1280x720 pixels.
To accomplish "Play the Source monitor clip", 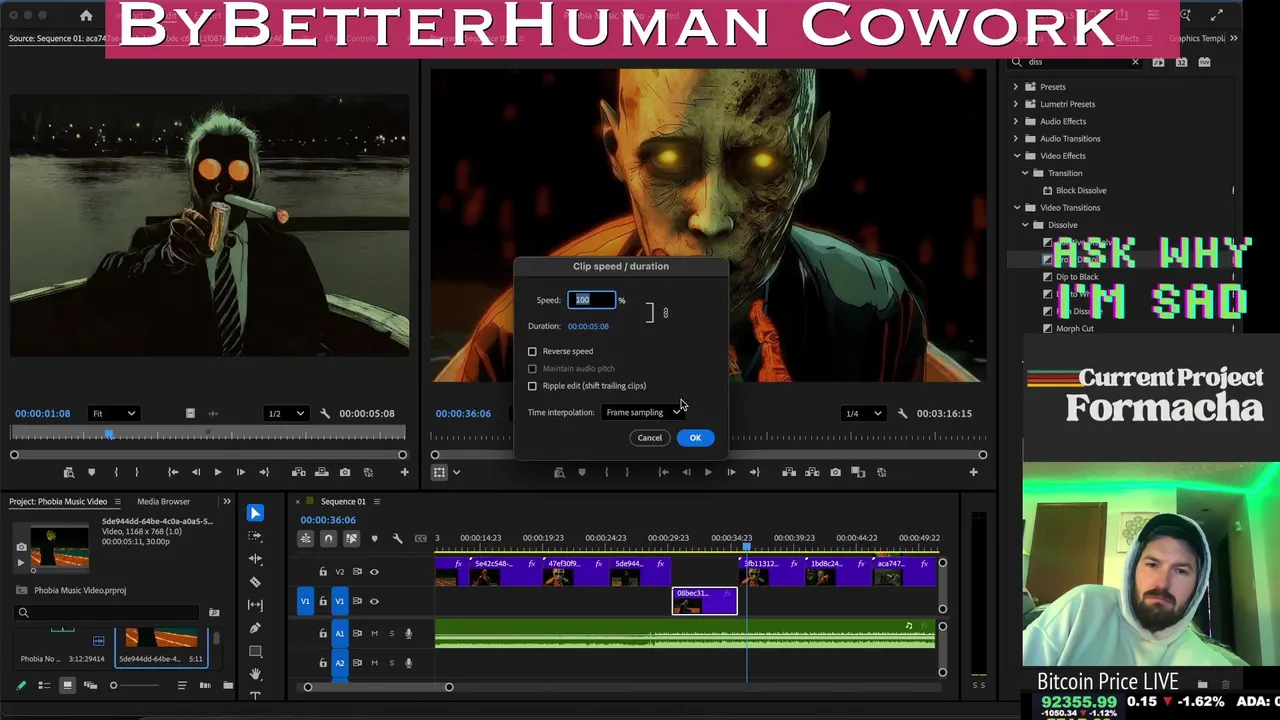I will coord(217,472).
